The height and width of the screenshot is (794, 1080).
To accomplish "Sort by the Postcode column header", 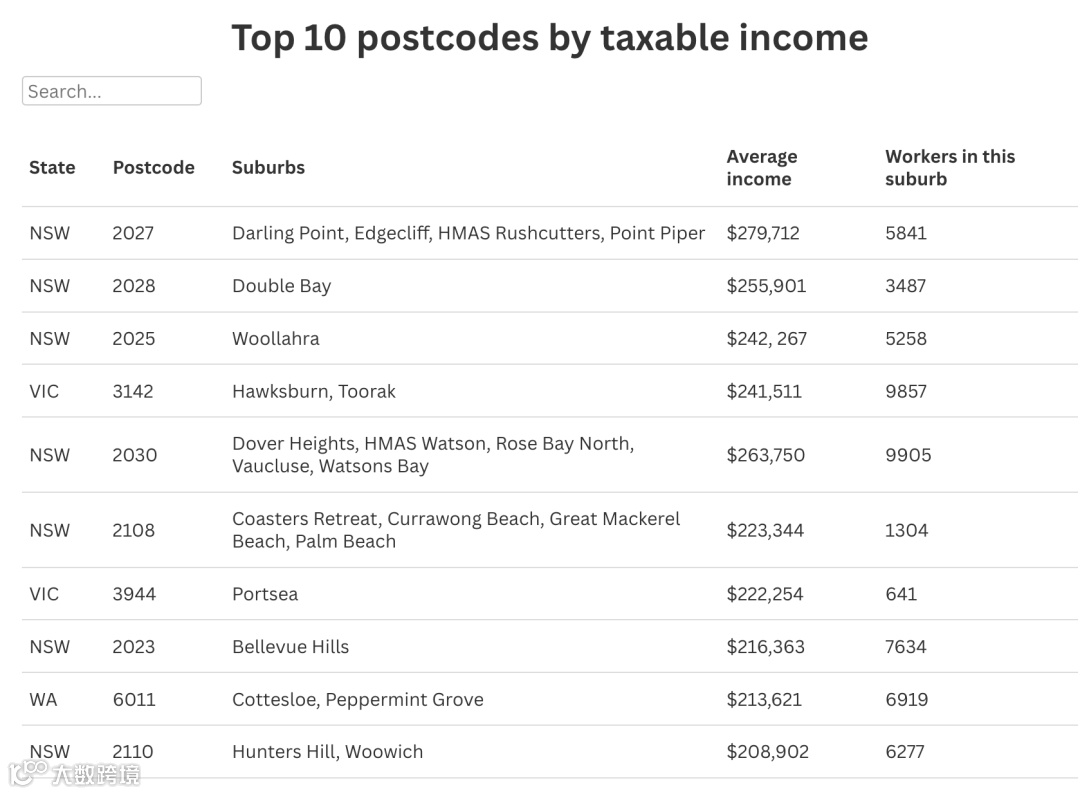I will coord(154,167).
